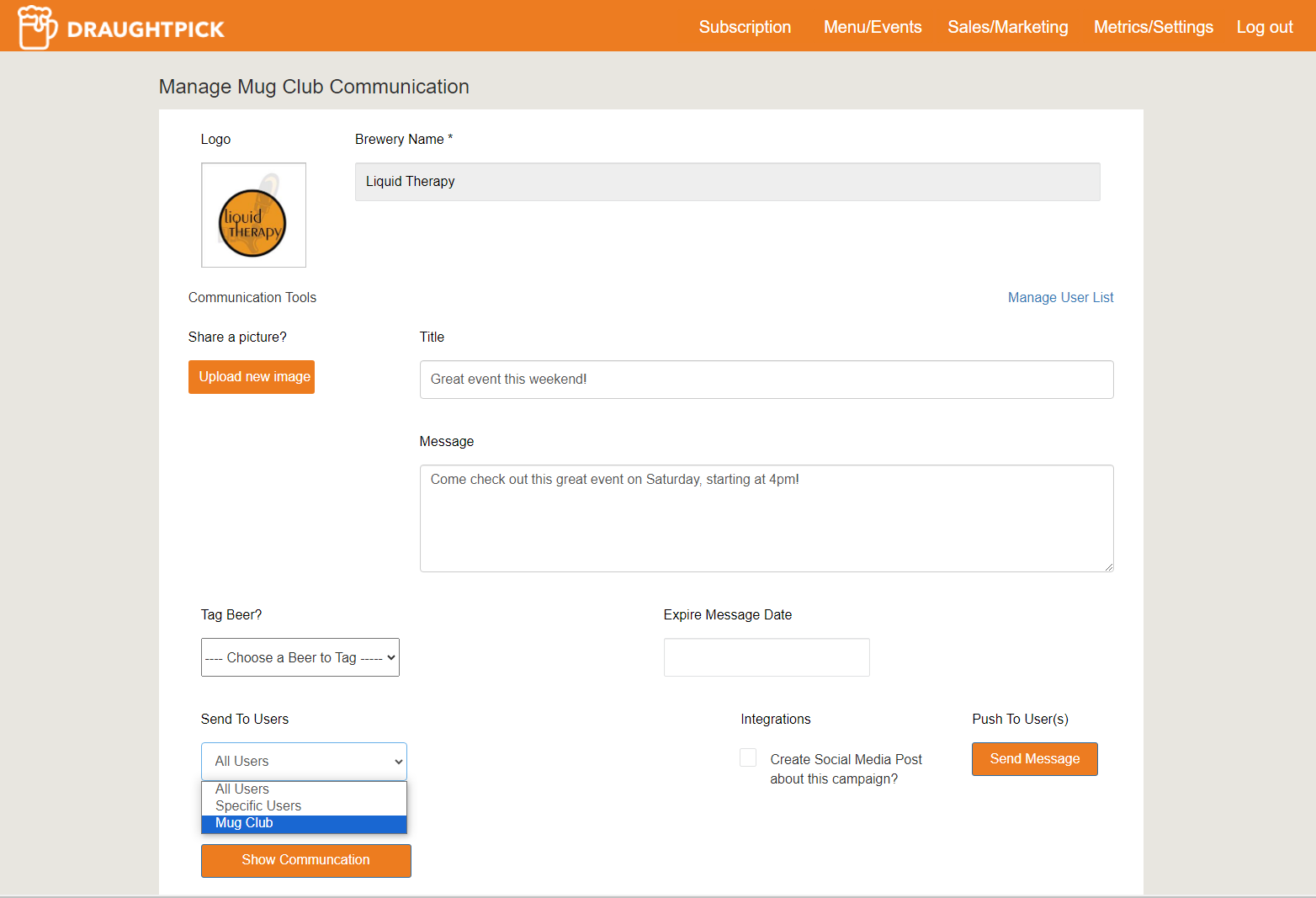
Task: Open the Subscription menu
Action: coord(745,27)
